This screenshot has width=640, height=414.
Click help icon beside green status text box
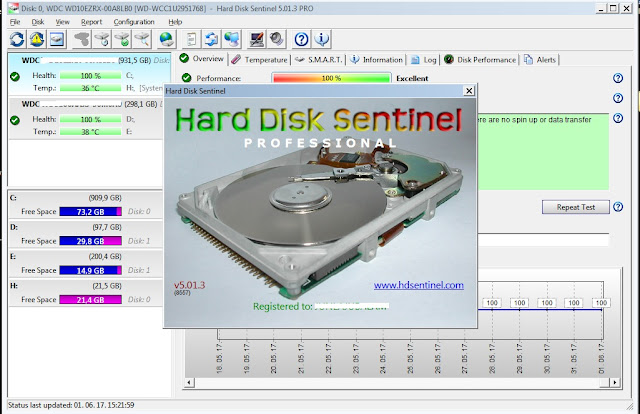click(618, 118)
